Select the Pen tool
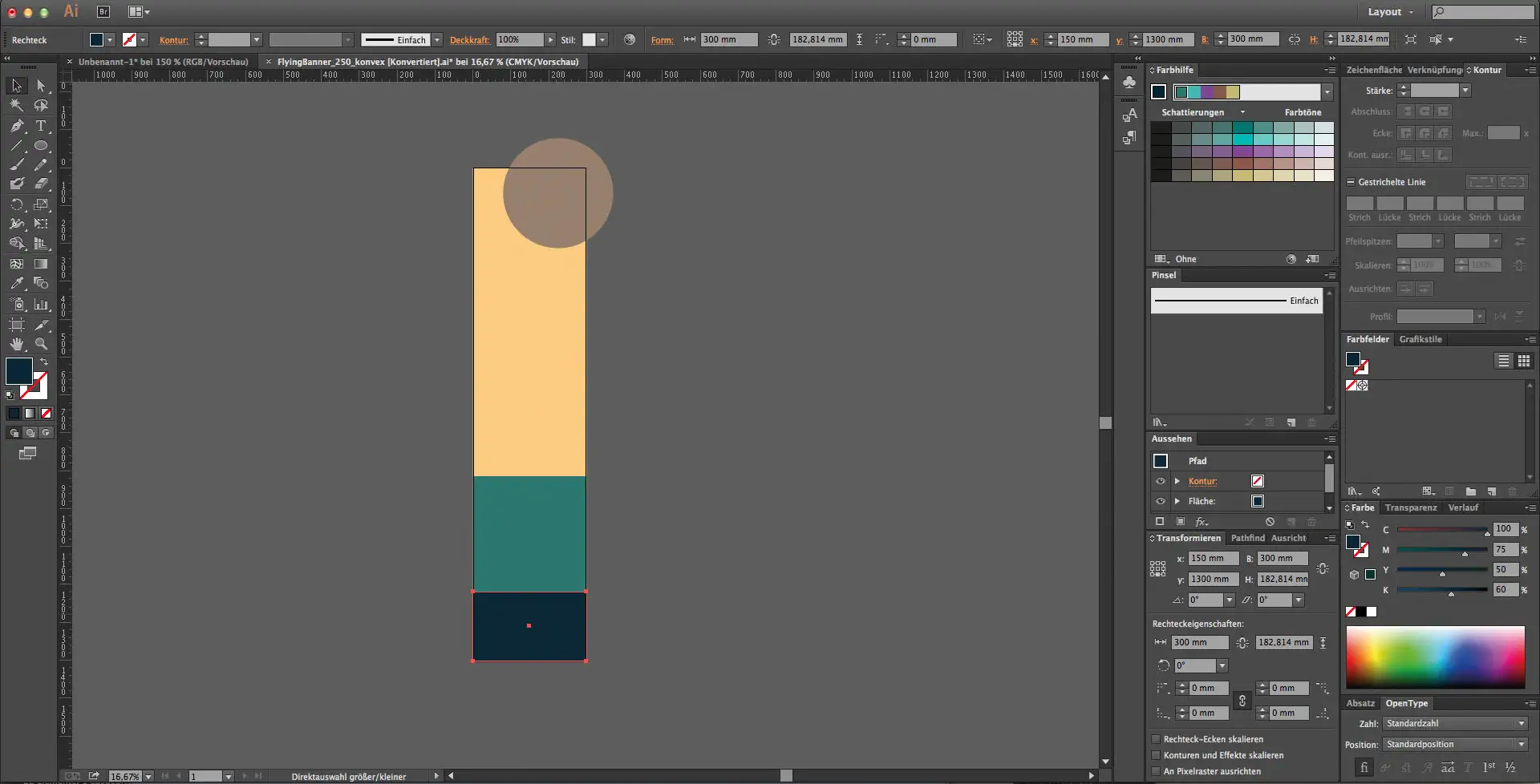The image size is (1540, 784). [17, 126]
